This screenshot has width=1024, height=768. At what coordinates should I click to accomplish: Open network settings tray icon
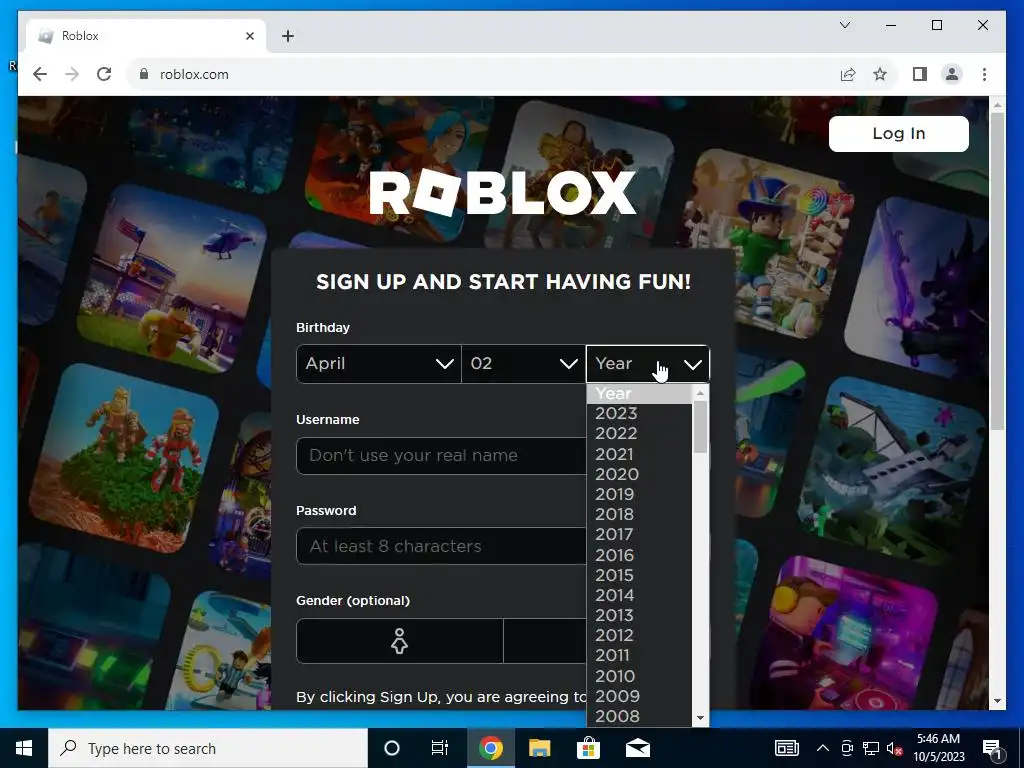point(871,748)
